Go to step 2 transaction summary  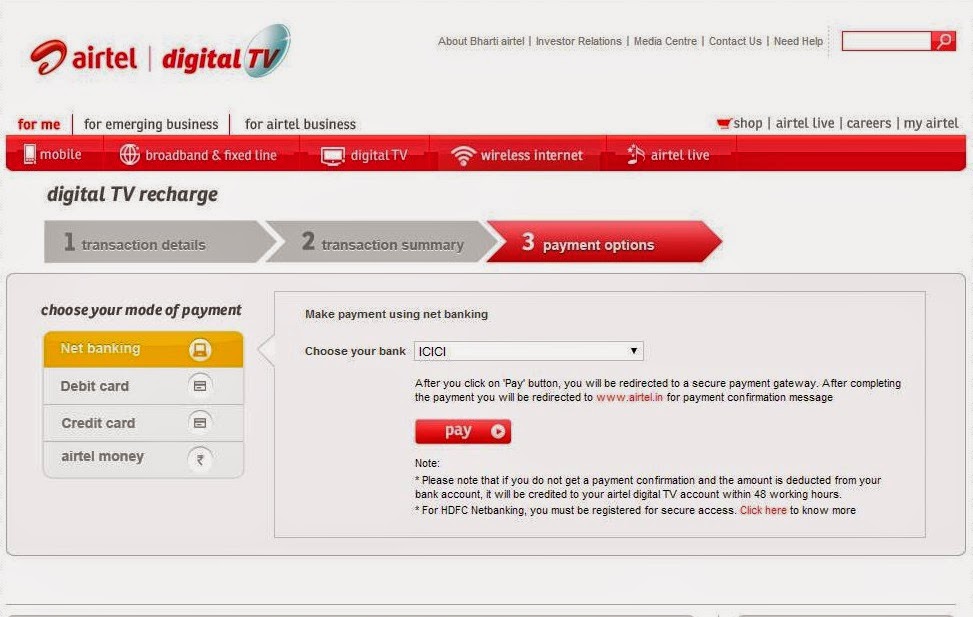383,242
